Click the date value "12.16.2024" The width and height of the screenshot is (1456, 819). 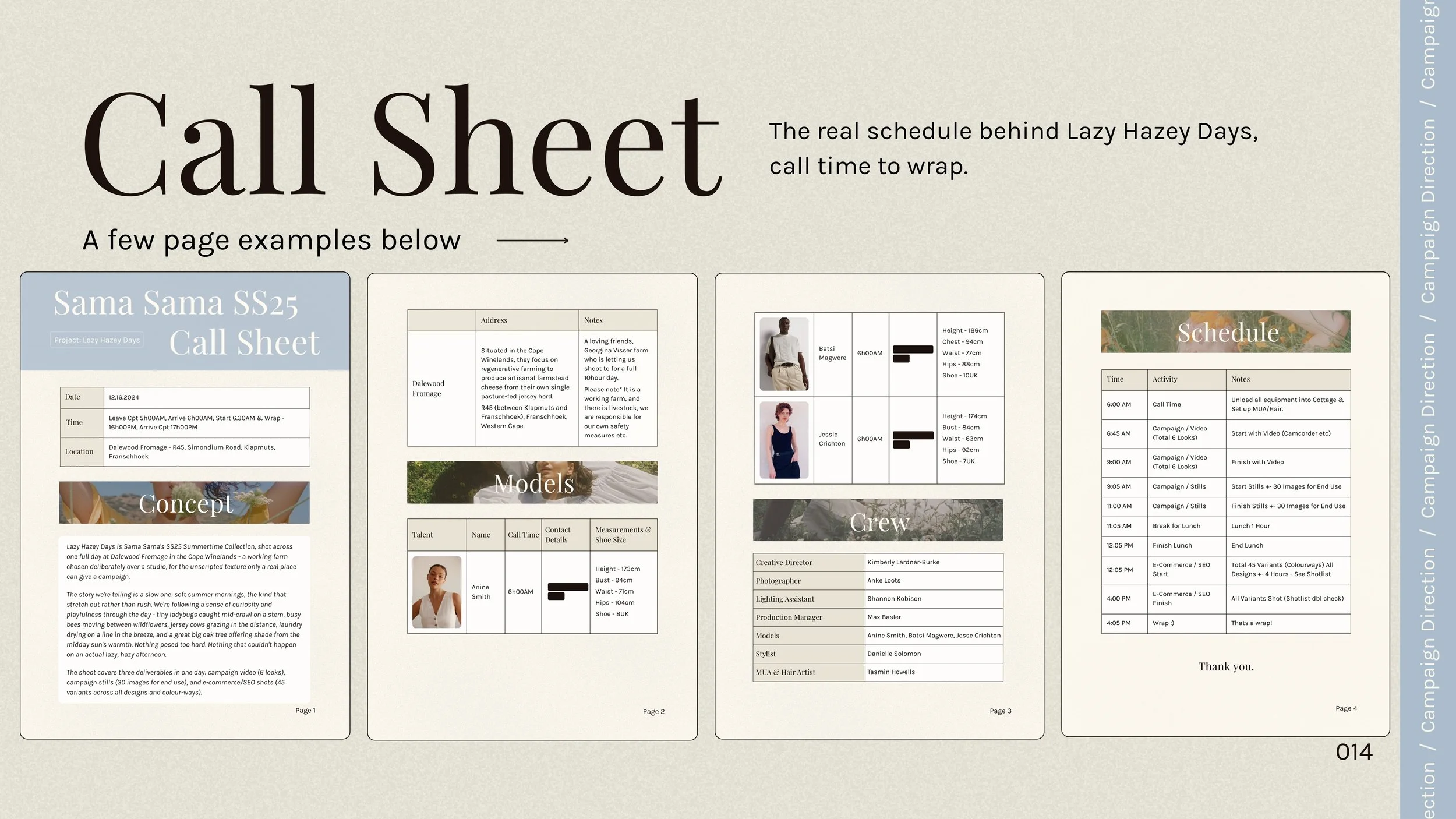coord(124,397)
